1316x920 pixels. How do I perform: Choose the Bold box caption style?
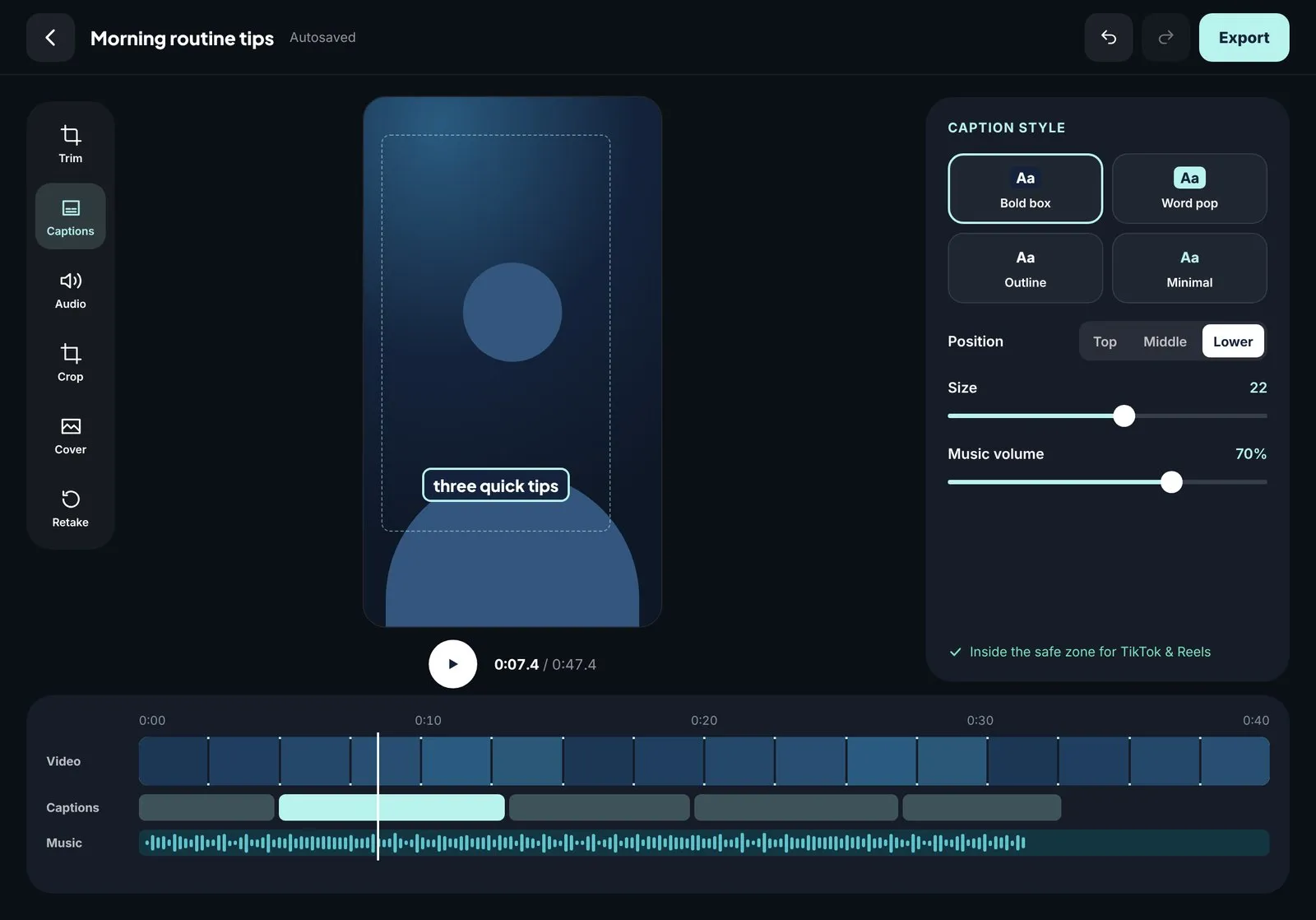pos(1025,188)
